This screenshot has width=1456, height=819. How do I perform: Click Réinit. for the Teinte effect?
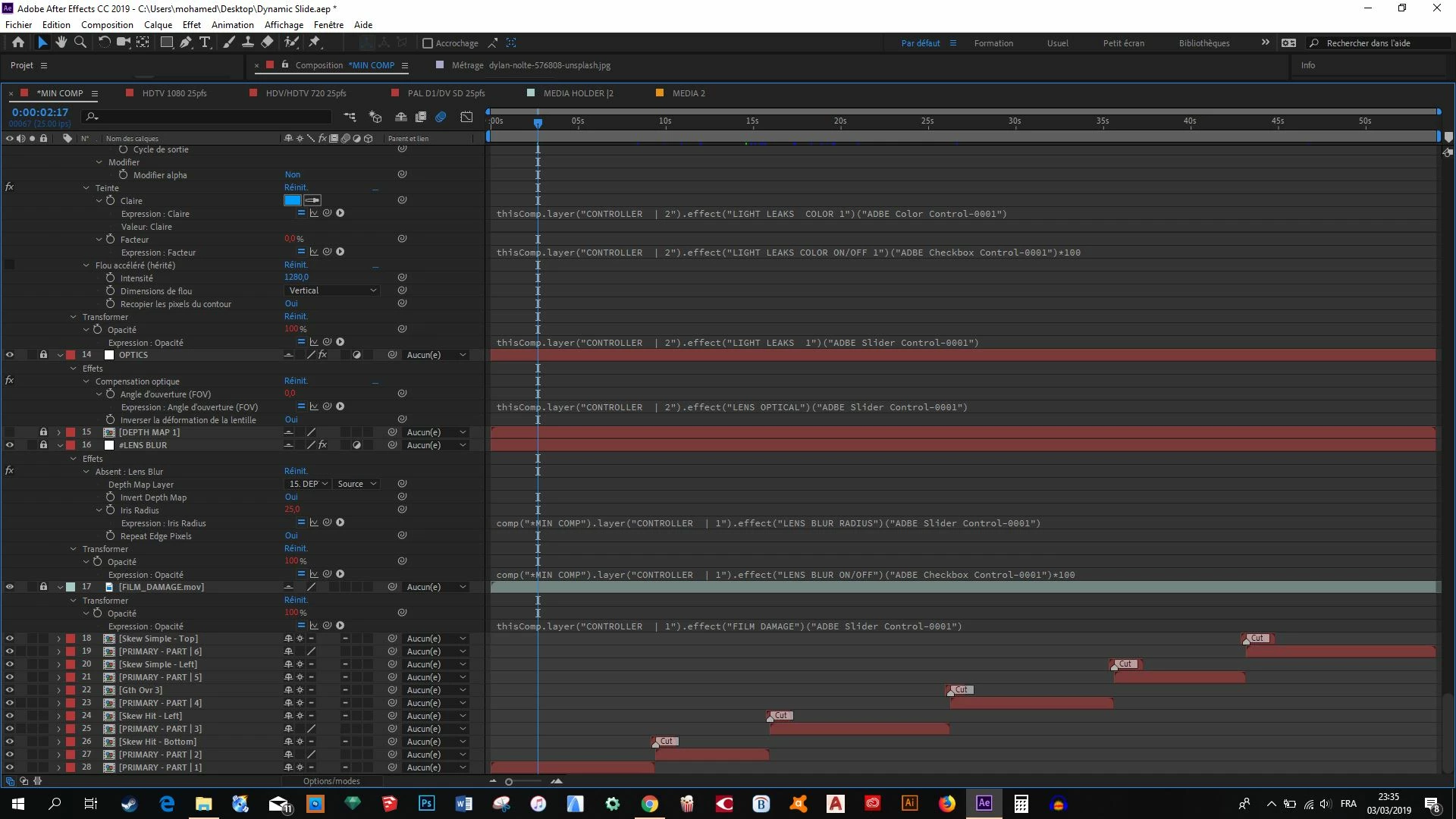(x=296, y=187)
